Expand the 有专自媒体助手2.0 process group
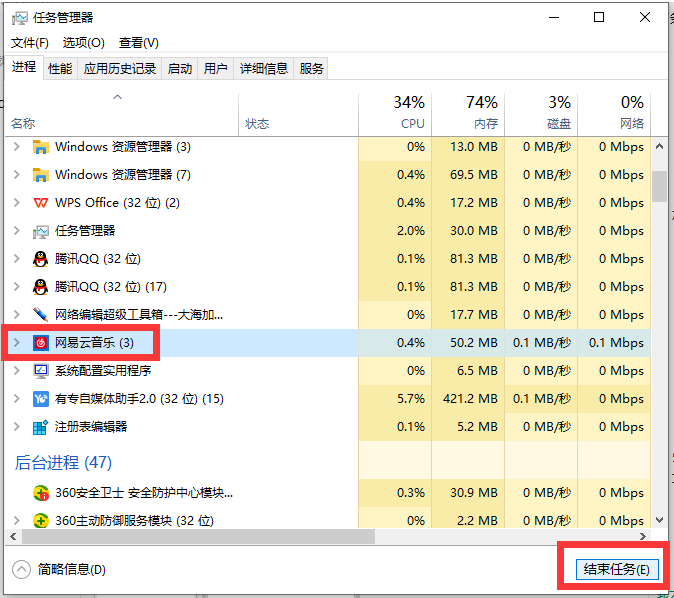Image resolution: width=674 pixels, height=598 pixels. tap(17, 399)
